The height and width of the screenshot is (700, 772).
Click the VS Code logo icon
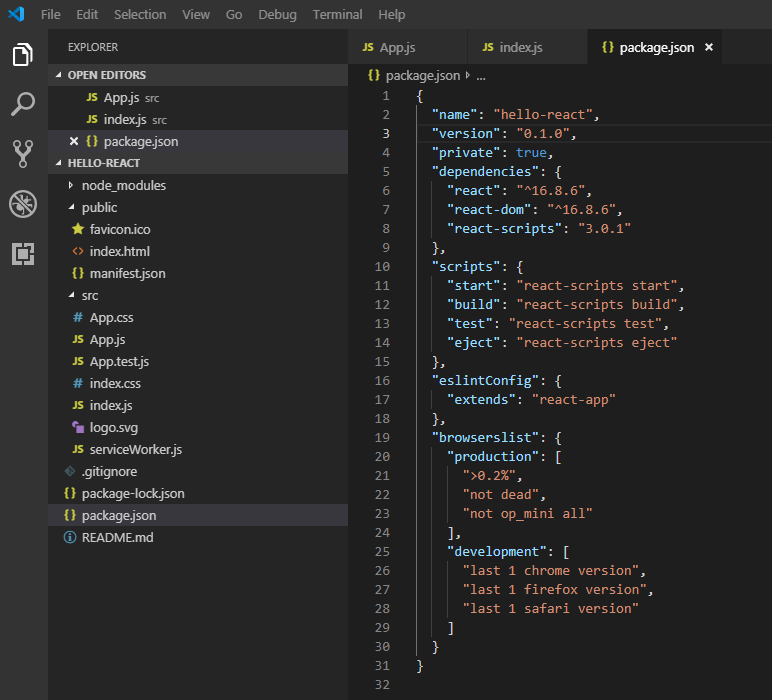[x=16, y=14]
